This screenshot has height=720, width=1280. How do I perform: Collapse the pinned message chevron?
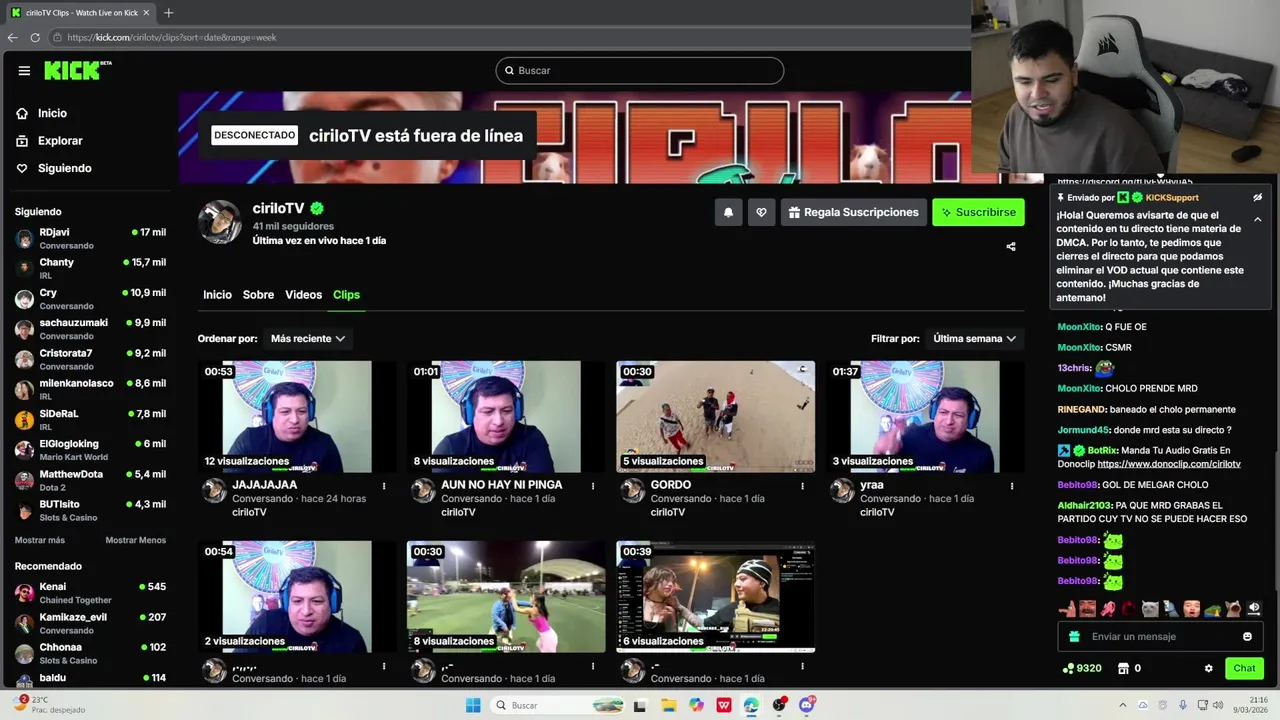[1257, 219]
